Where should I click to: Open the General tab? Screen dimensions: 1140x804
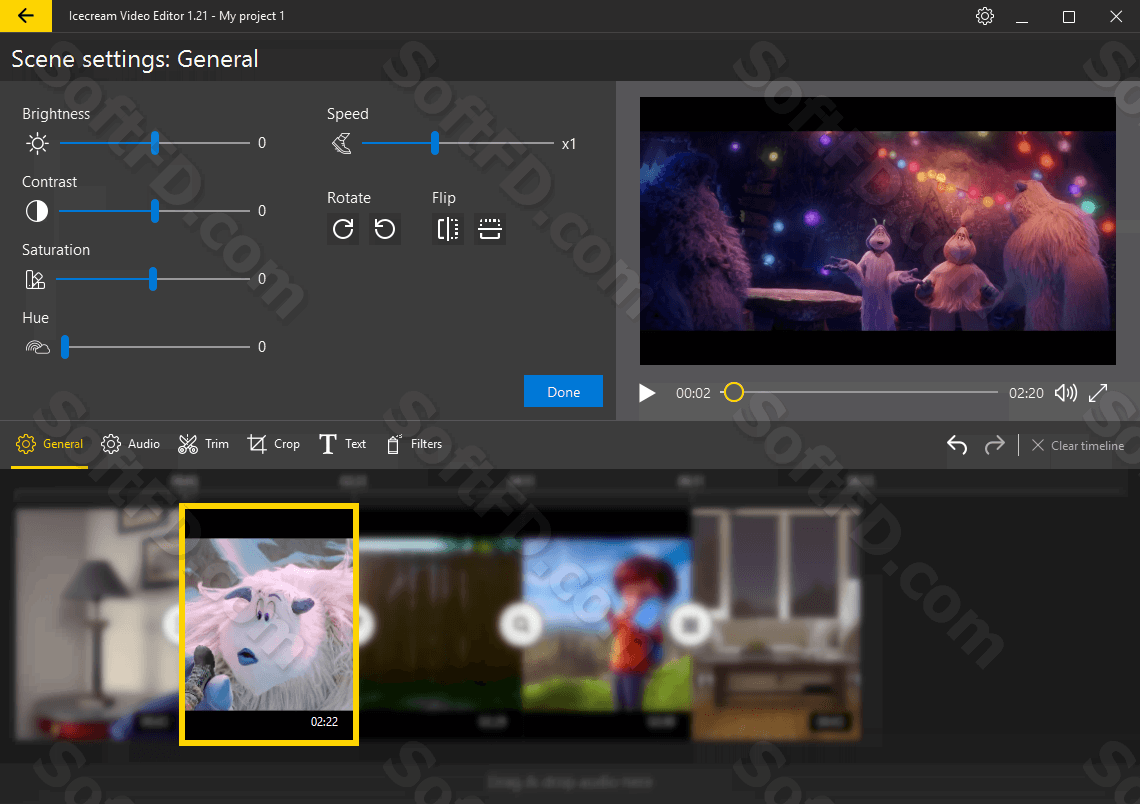(x=49, y=444)
